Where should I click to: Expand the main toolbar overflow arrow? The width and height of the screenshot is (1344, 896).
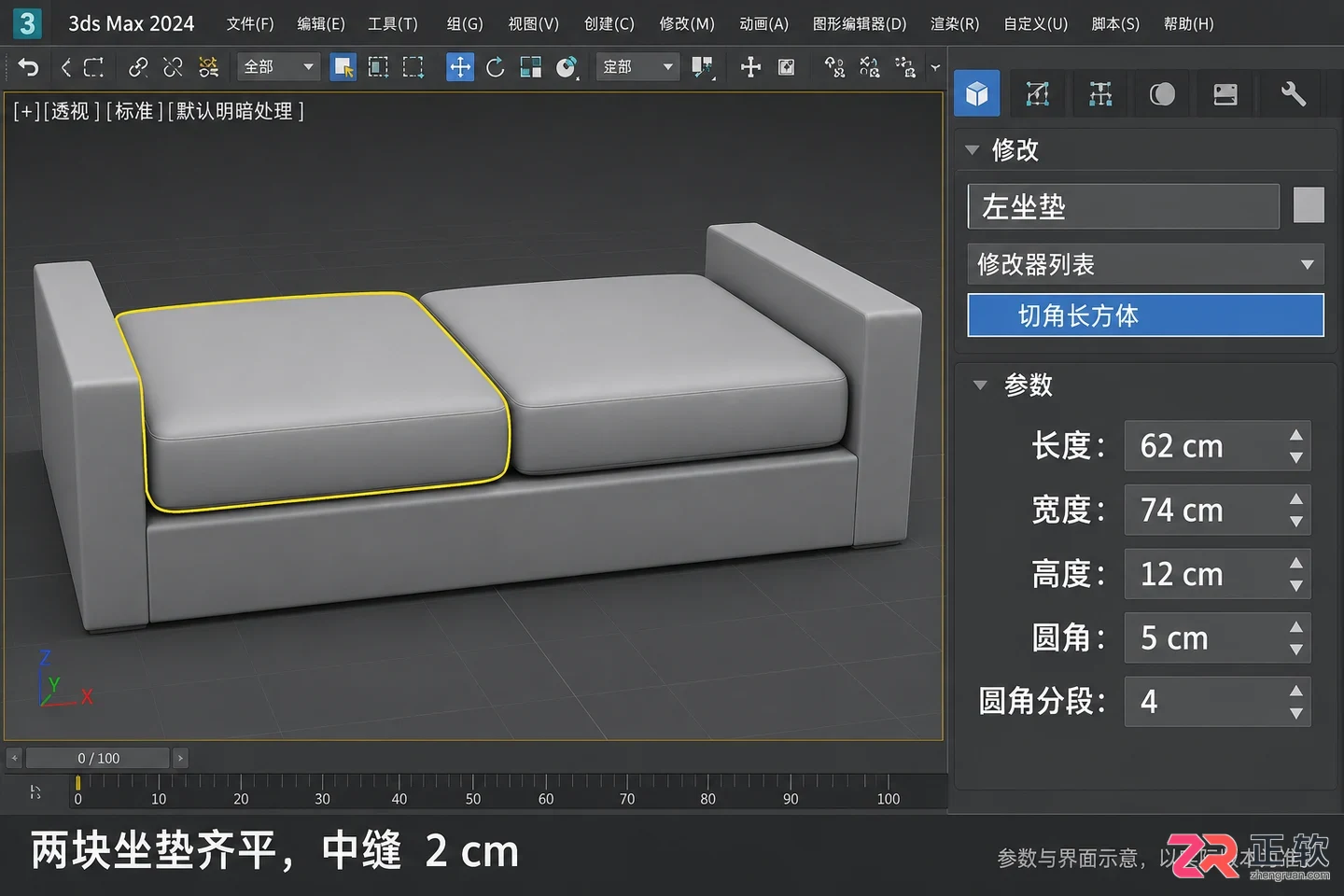(935, 67)
